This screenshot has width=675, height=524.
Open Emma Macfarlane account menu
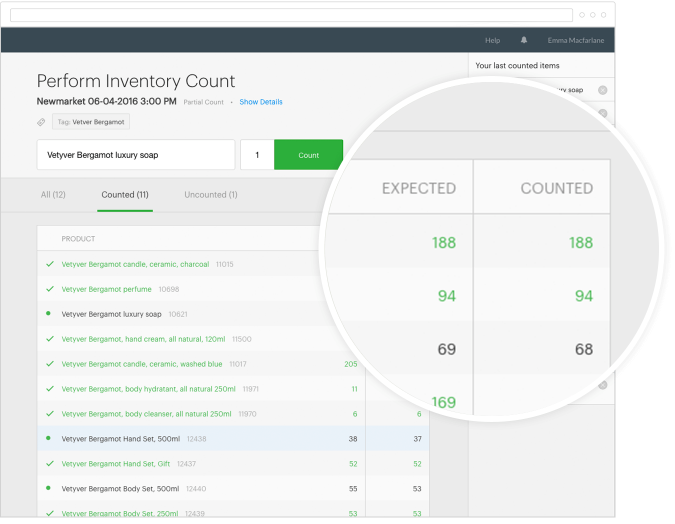[576, 40]
